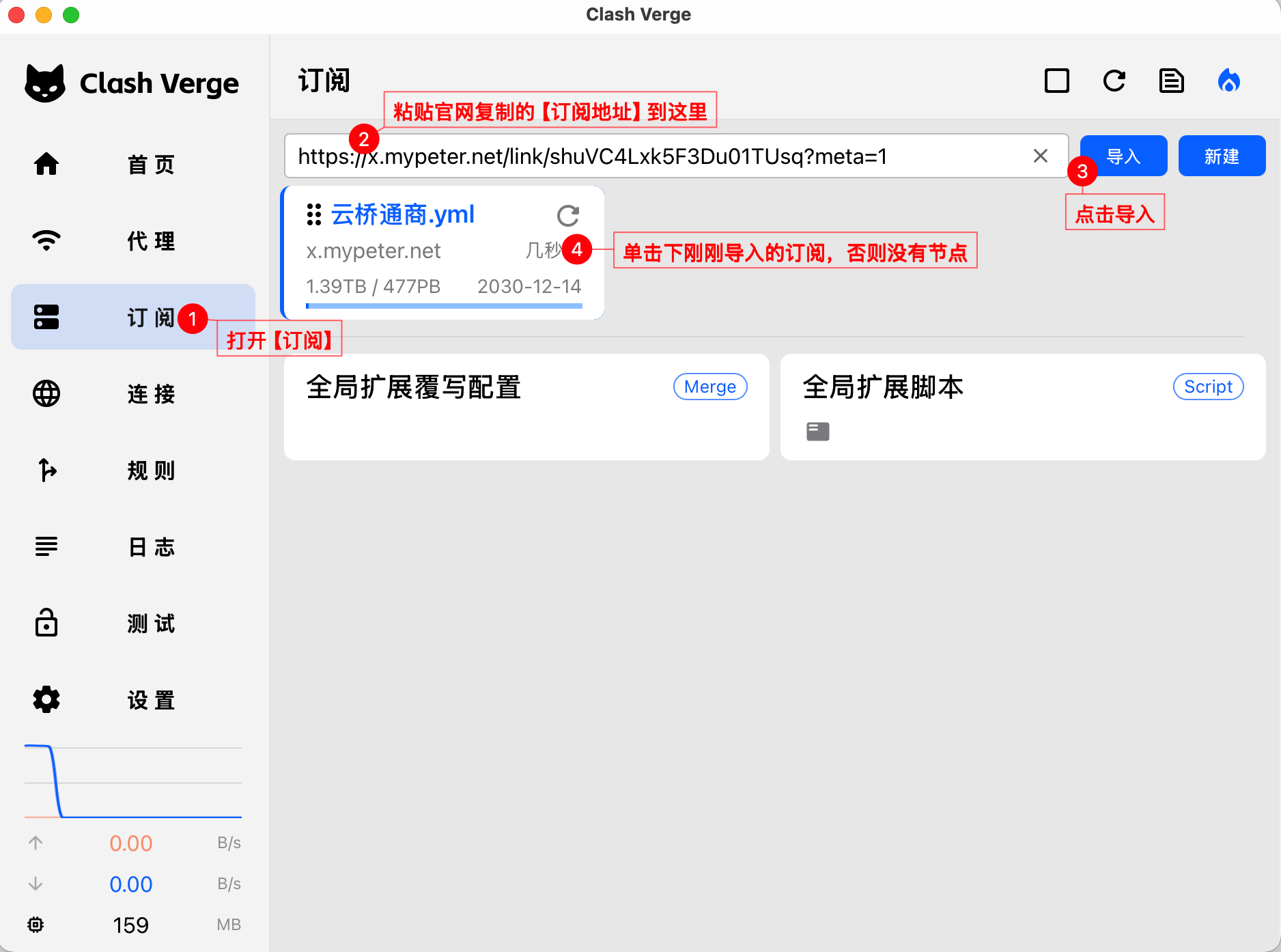1281x952 pixels.
Task: Open the 全局扩展覆写配置 card
Action: tap(526, 407)
